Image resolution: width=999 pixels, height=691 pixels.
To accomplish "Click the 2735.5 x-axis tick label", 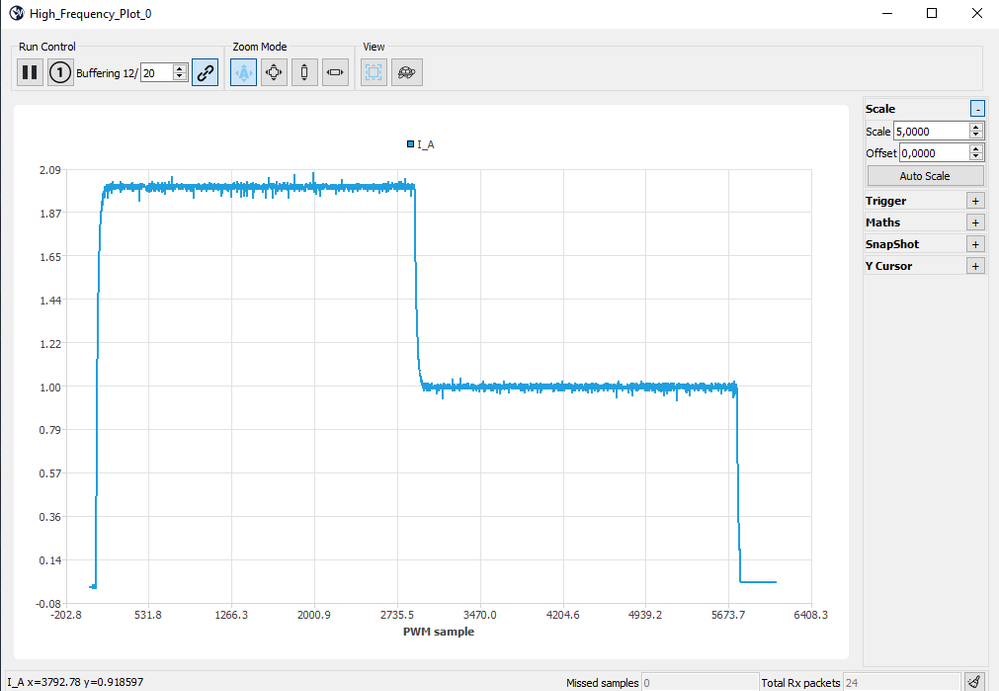I will [397, 615].
